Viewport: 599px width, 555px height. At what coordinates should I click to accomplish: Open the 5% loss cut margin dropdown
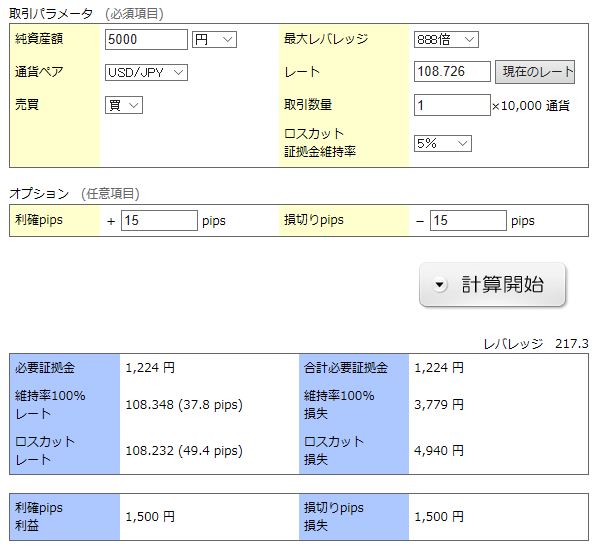(x=443, y=144)
